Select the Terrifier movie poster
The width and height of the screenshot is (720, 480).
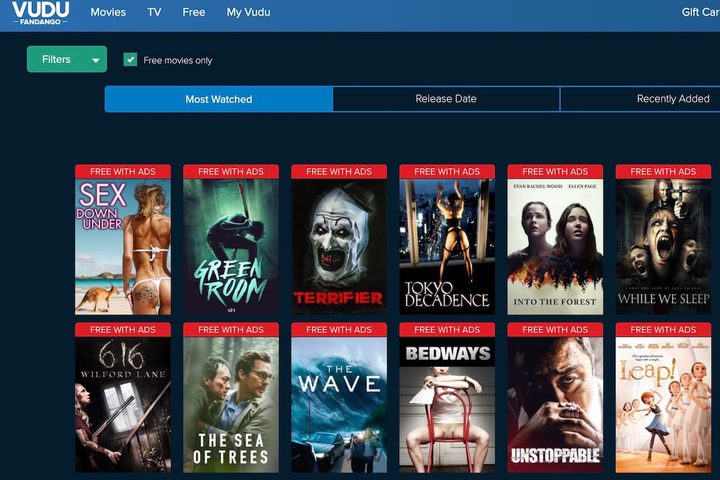click(x=339, y=245)
